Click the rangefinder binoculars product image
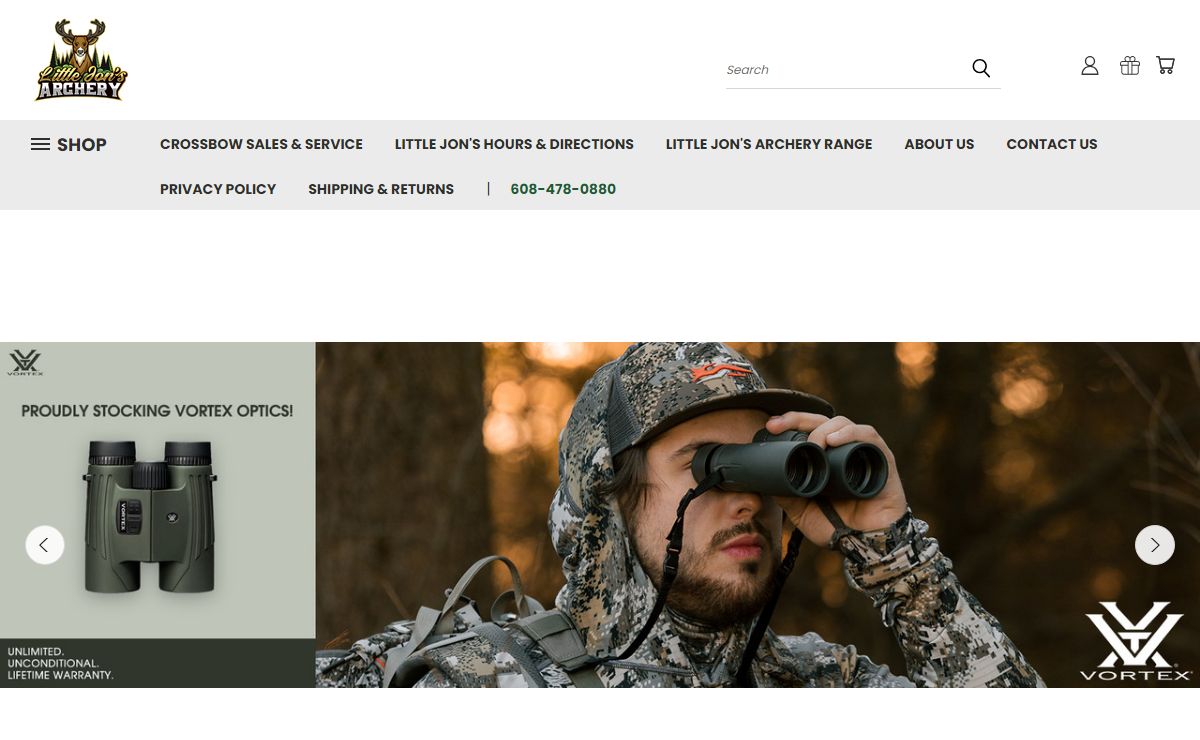Viewport: 1200px width, 740px height. (x=150, y=517)
